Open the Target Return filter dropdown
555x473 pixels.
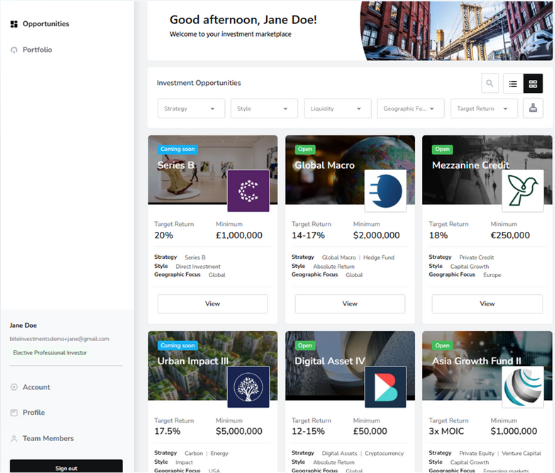(484, 108)
